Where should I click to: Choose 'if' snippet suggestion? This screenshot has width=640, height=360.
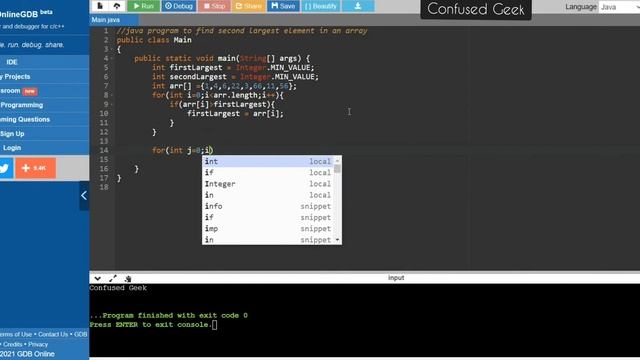[268, 218]
